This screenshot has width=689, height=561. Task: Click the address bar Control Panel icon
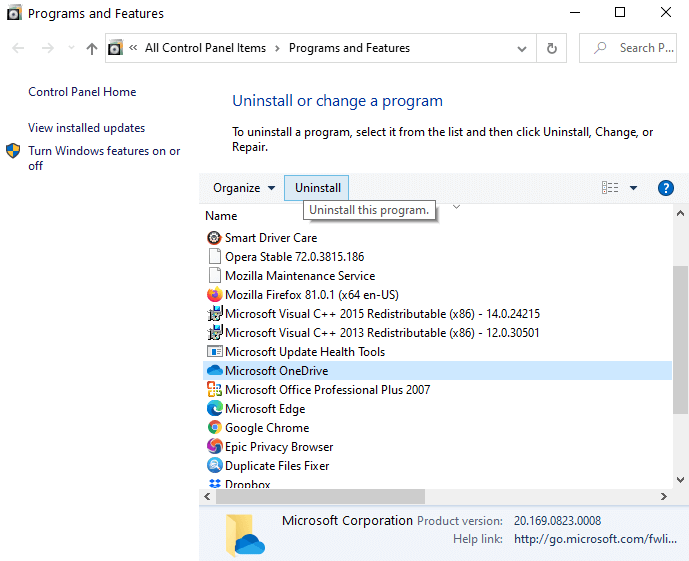115,47
